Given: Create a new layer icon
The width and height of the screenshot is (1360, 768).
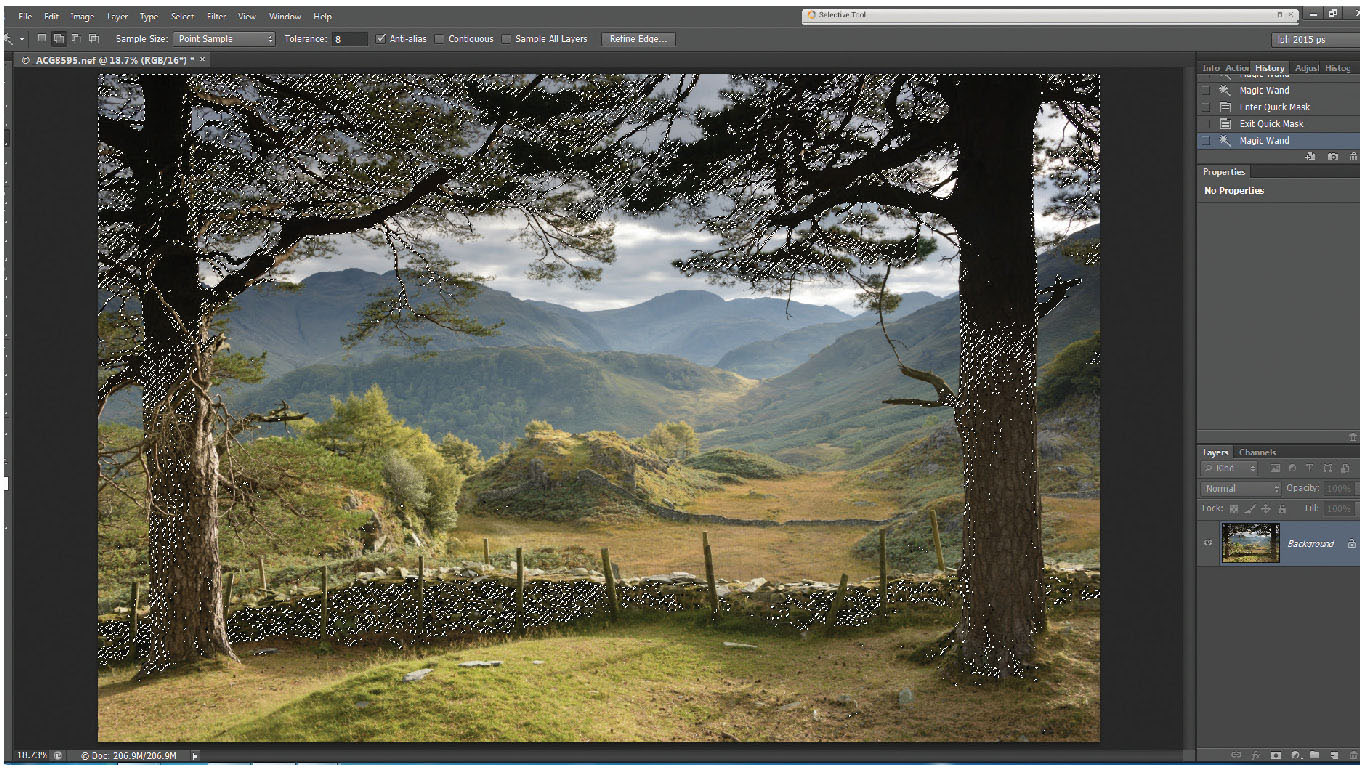Looking at the screenshot, I should [1334, 755].
